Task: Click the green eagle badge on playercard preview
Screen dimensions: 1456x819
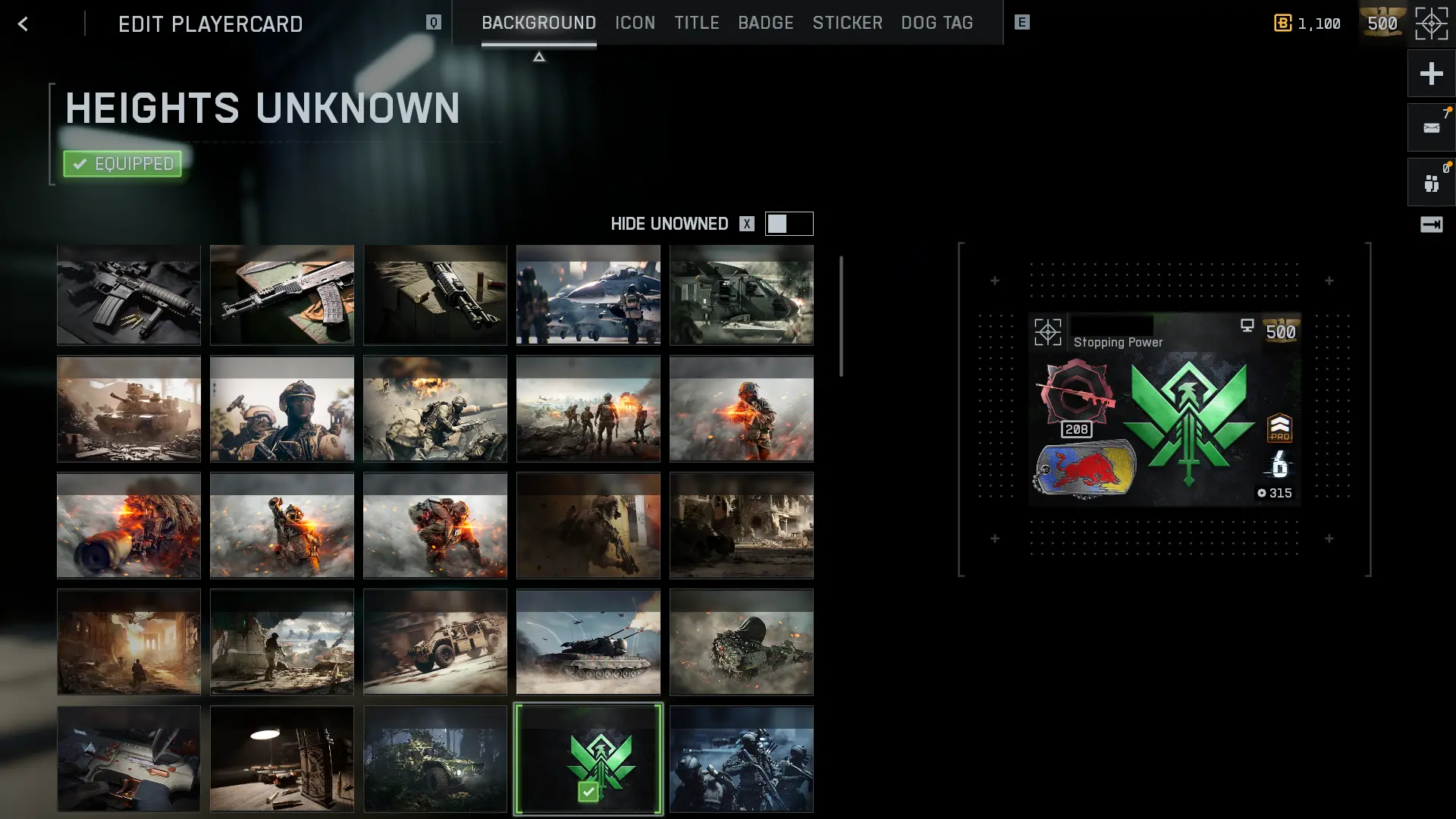Action: pos(1188,422)
